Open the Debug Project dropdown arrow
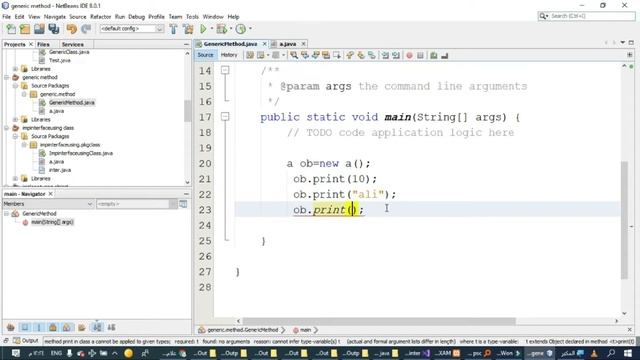This screenshot has width=640, height=360. click(x=231, y=29)
